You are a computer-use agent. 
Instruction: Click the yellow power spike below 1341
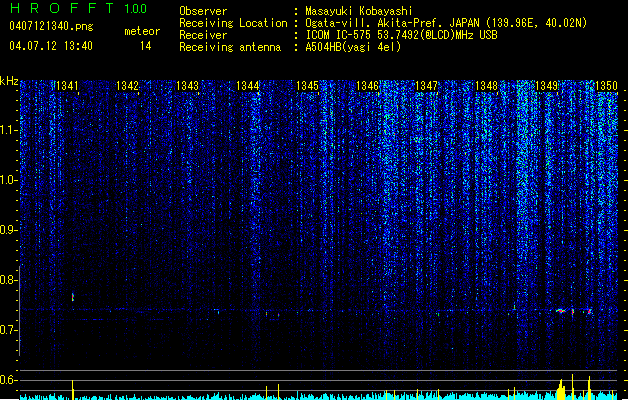[73, 390]
